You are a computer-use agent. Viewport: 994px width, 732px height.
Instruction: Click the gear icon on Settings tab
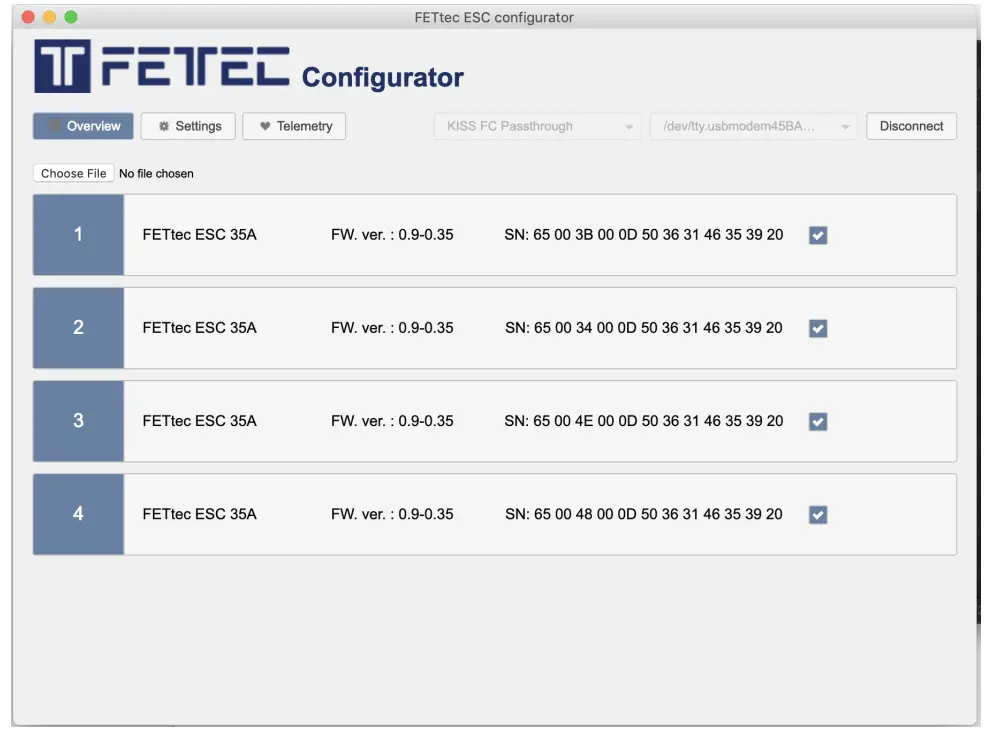164,126
